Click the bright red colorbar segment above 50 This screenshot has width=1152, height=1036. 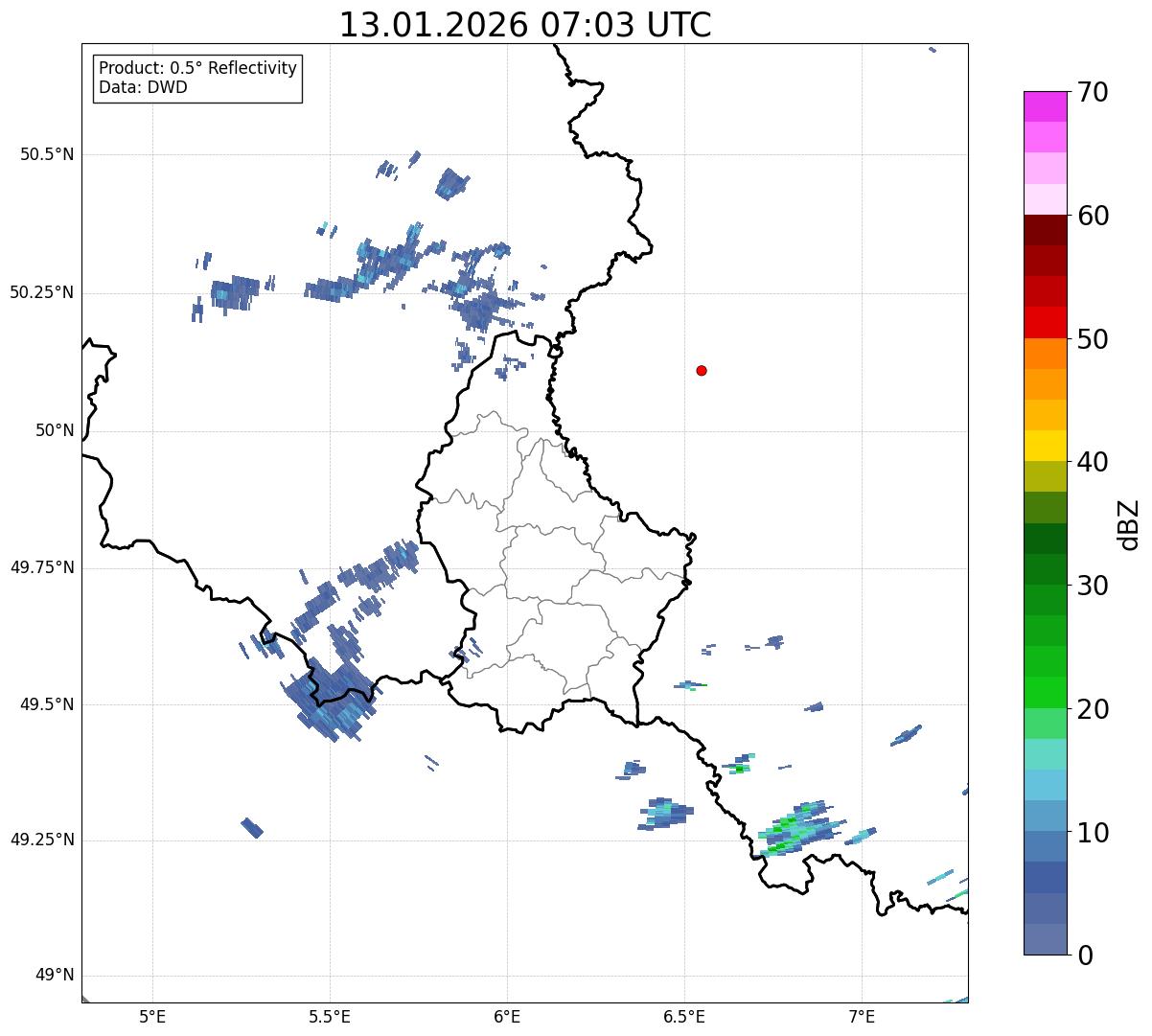[1045, 323]
